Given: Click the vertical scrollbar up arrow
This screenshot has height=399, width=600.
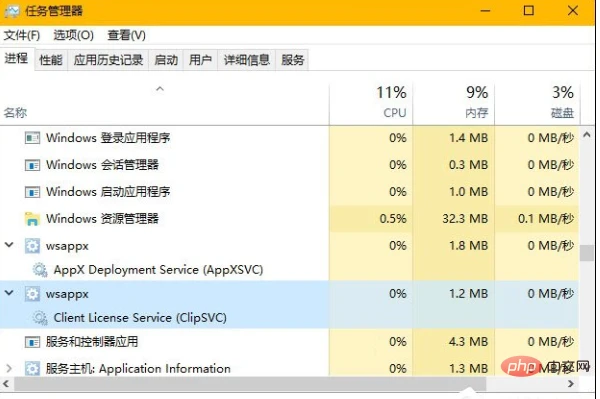Looking at the screenshot, I should (x=587, y=135).
